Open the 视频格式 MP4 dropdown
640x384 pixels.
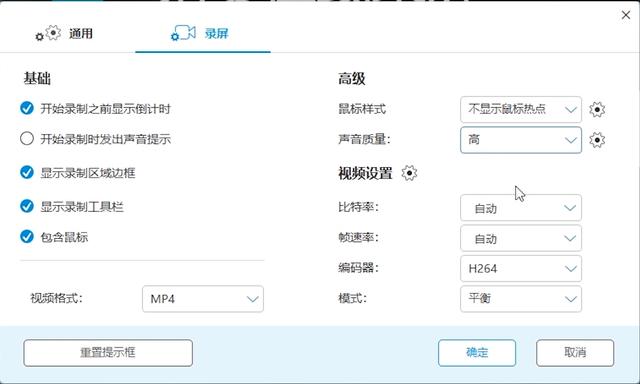[203, 299]
